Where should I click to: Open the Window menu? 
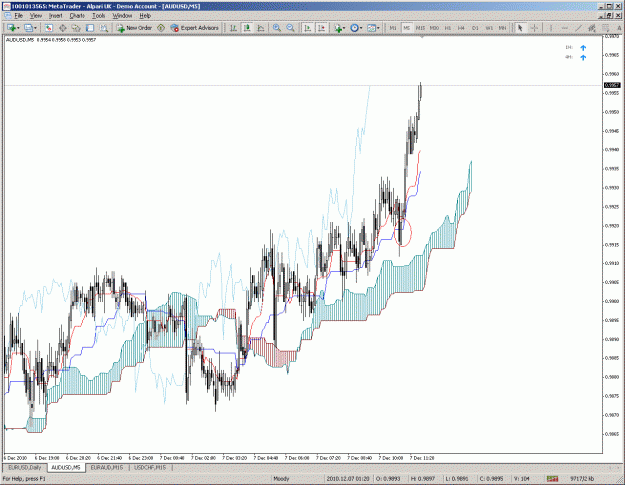(x=122, y=16)
